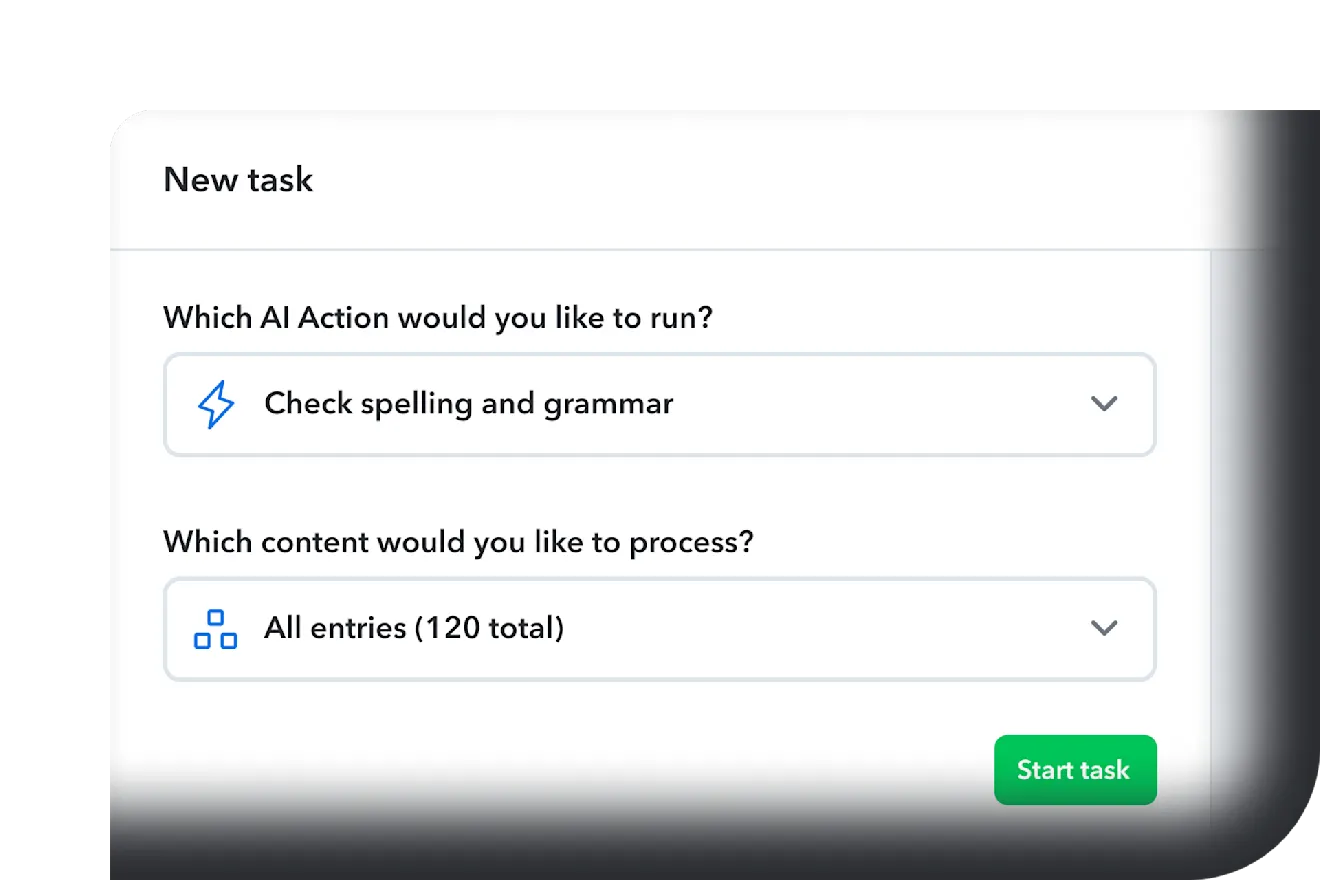Screen dimensions: 1320x880
Task: Select the "Check spelling and grammar" text
Action: pos(468,404)
